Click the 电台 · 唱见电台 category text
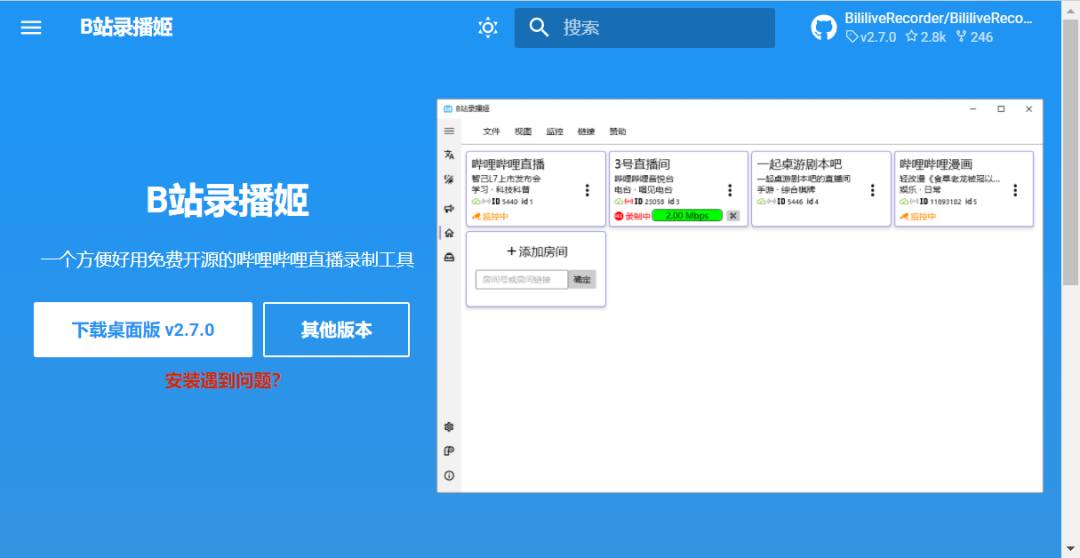Image resolution: width=1080 pixels, height=558 pixels. pyautogui.click(x=643, y=189)
